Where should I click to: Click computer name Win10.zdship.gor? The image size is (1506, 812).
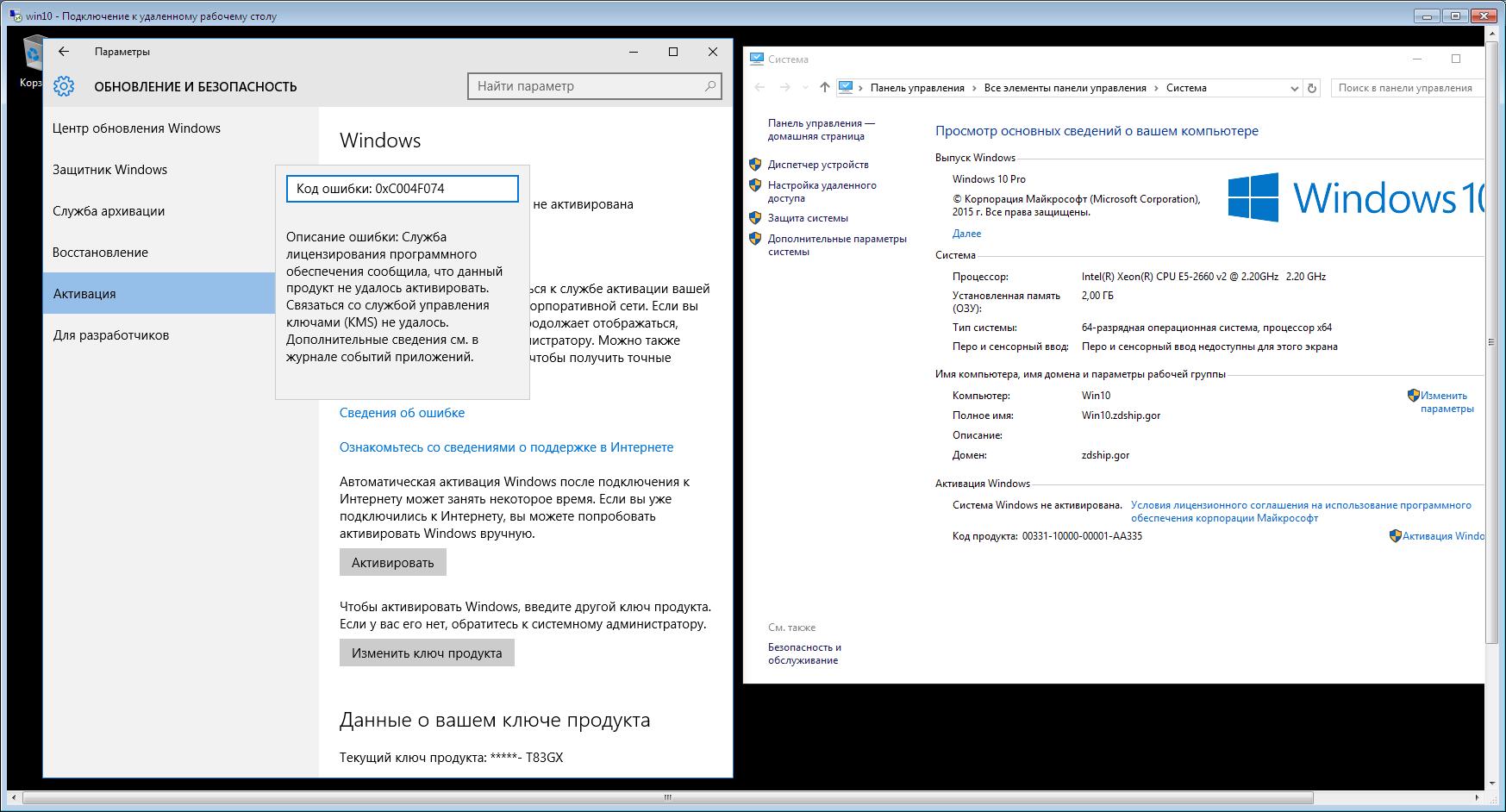(x=1121, y=415)
